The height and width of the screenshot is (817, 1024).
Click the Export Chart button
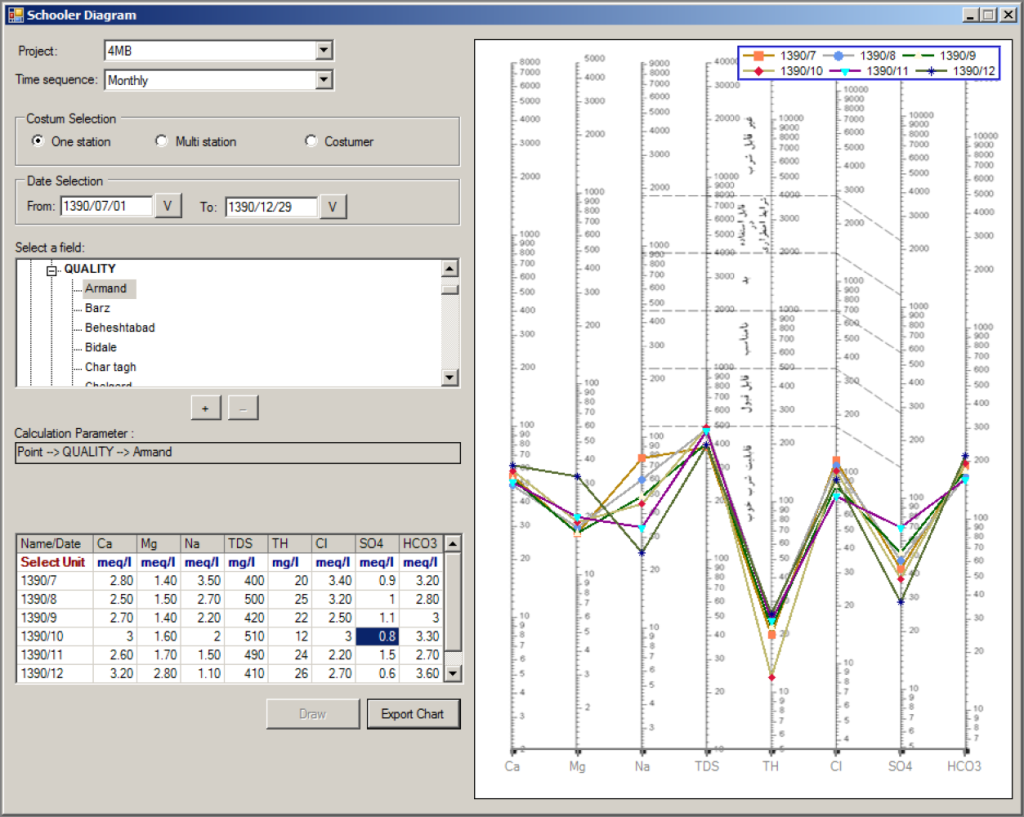click(412, 714)
